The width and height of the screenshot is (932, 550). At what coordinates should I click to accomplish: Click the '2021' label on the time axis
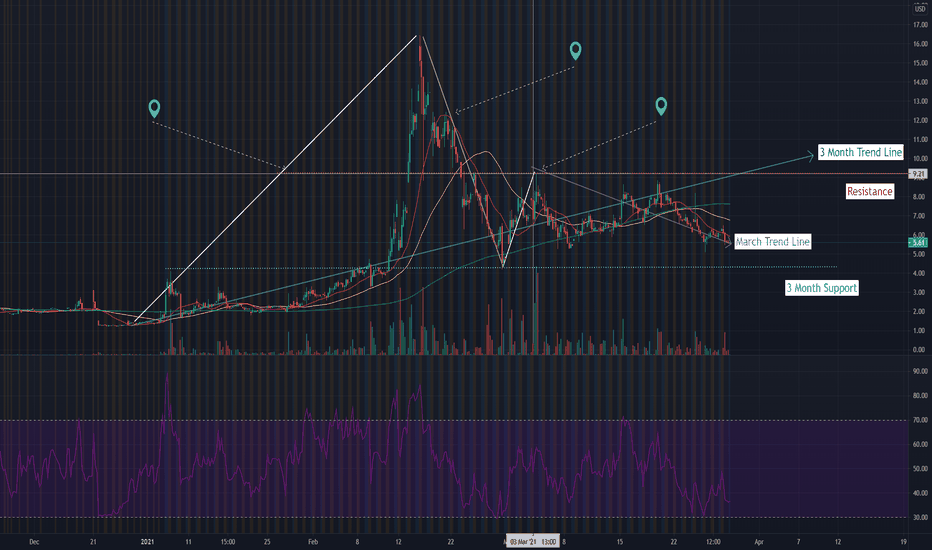click(147, 542)
